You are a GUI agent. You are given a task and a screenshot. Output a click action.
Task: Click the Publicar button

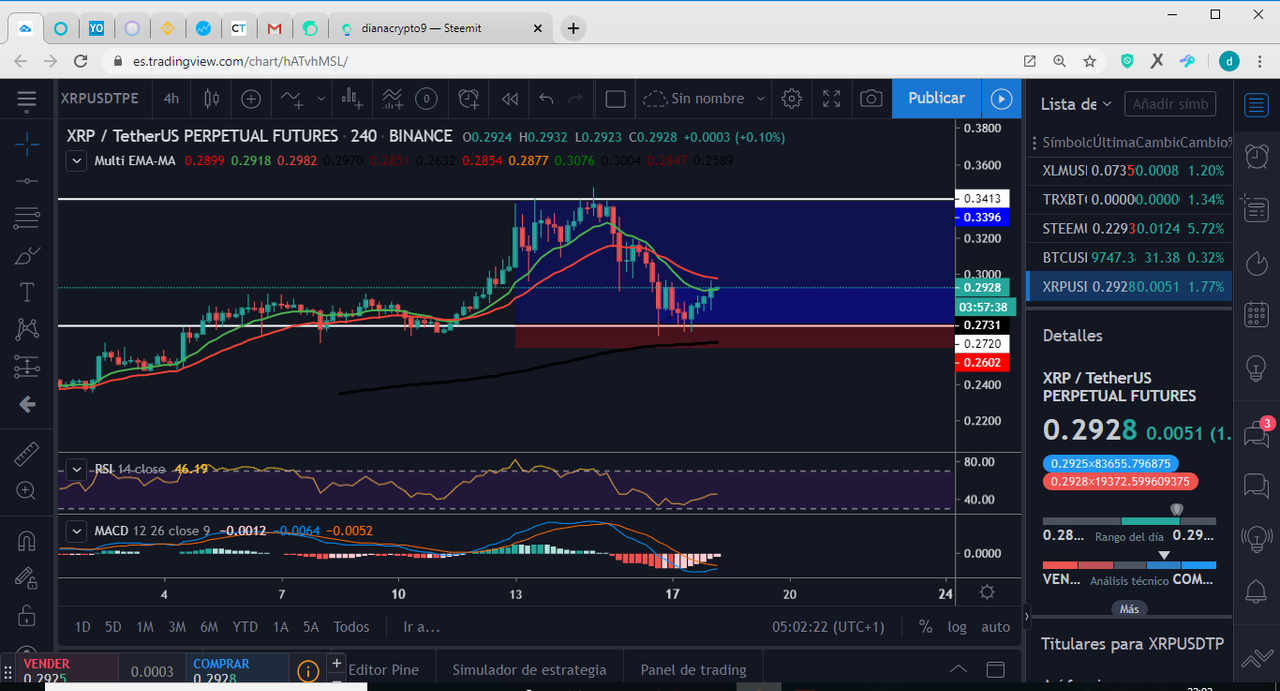pyautogui.click(x=936, y=98)
